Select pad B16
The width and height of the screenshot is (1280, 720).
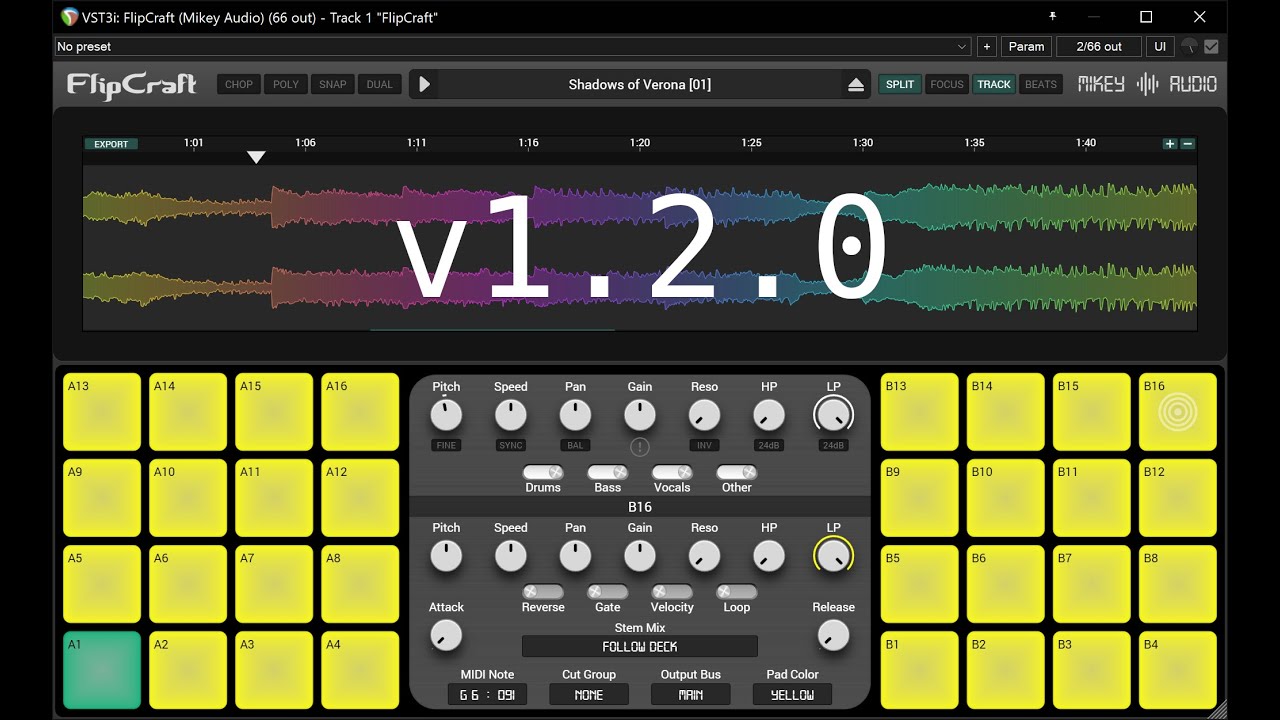click(1178, 412)
